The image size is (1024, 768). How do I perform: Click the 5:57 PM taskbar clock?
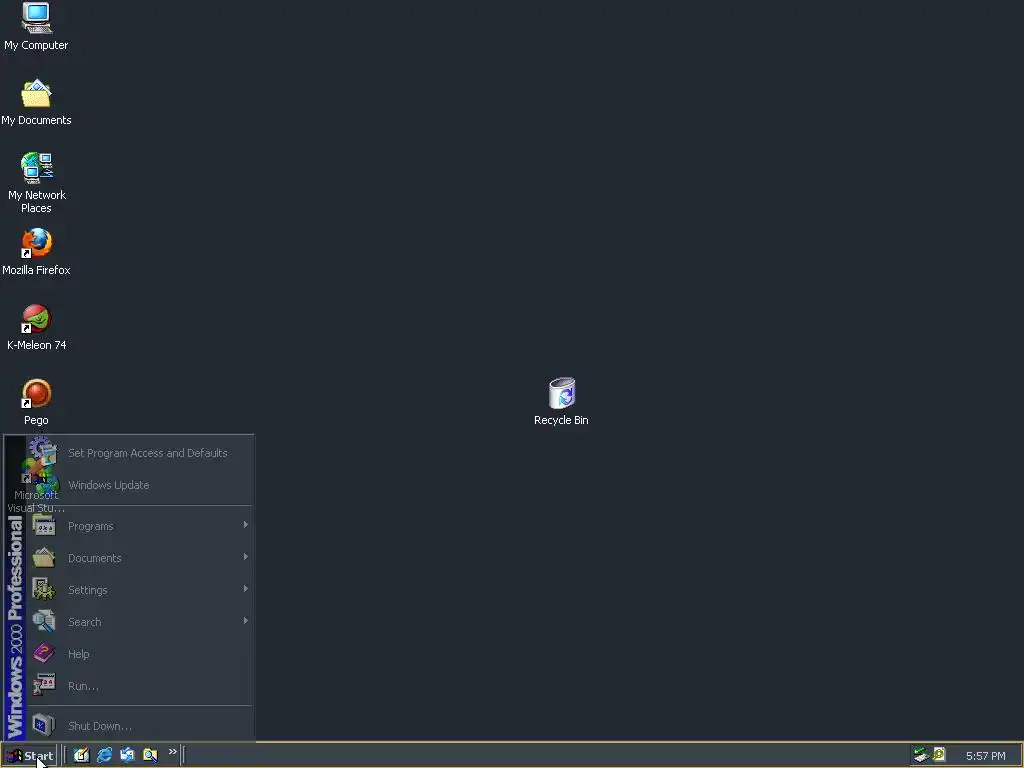985,756
